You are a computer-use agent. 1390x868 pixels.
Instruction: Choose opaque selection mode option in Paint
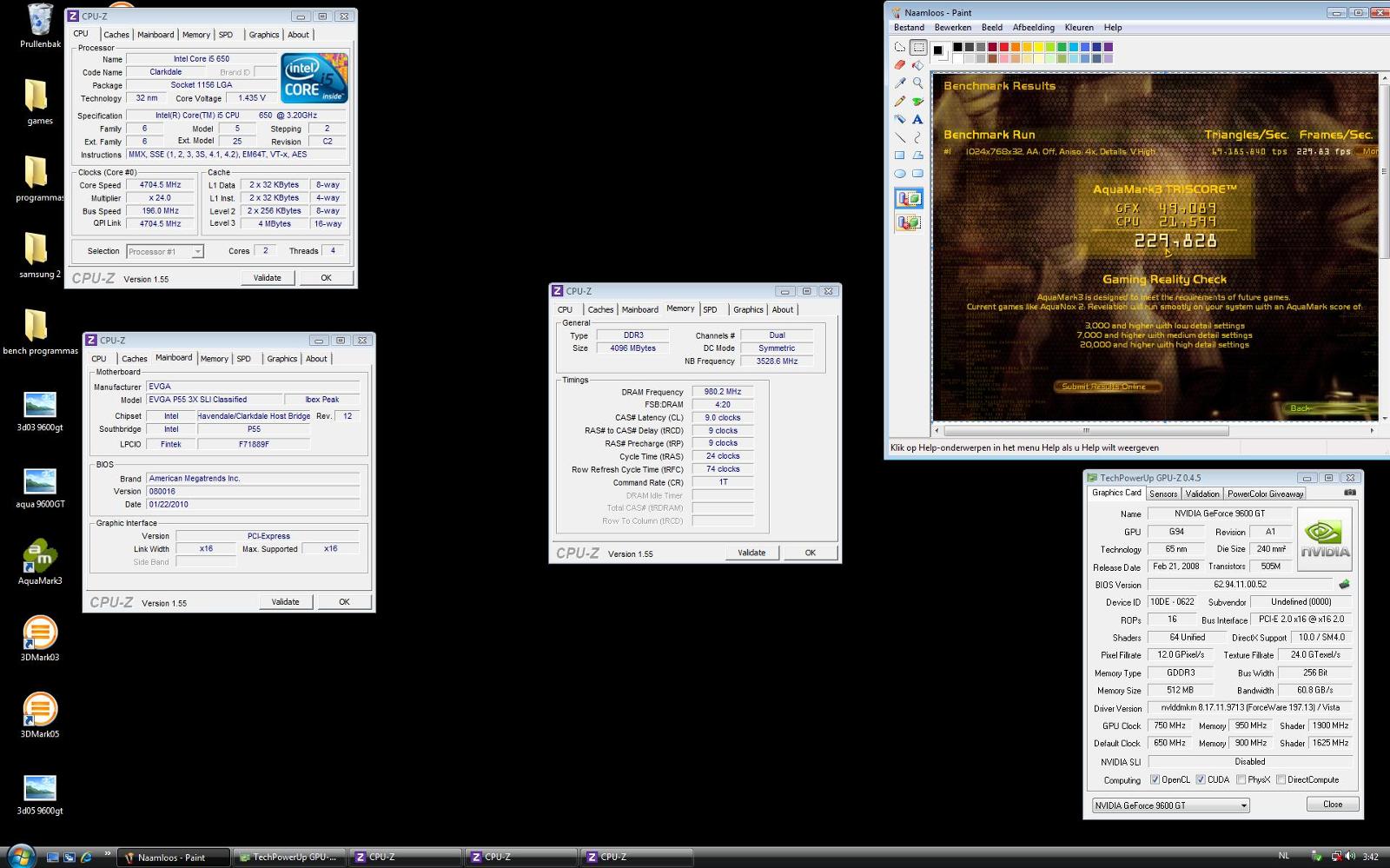coord(909,199)
